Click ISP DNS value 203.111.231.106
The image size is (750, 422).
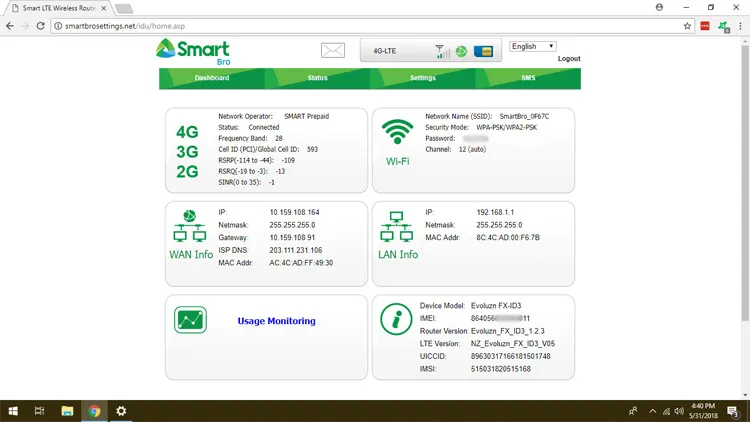296,250
